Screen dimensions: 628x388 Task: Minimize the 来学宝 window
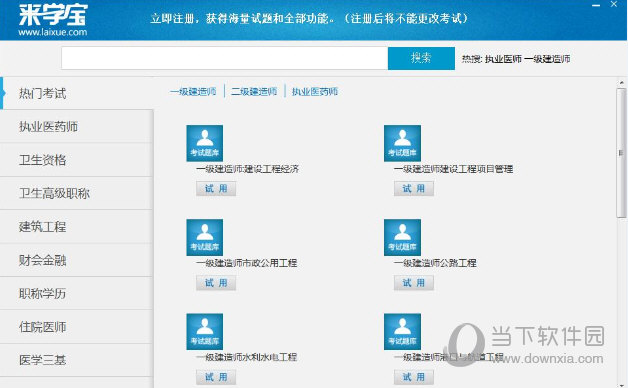tap(596, 5)
